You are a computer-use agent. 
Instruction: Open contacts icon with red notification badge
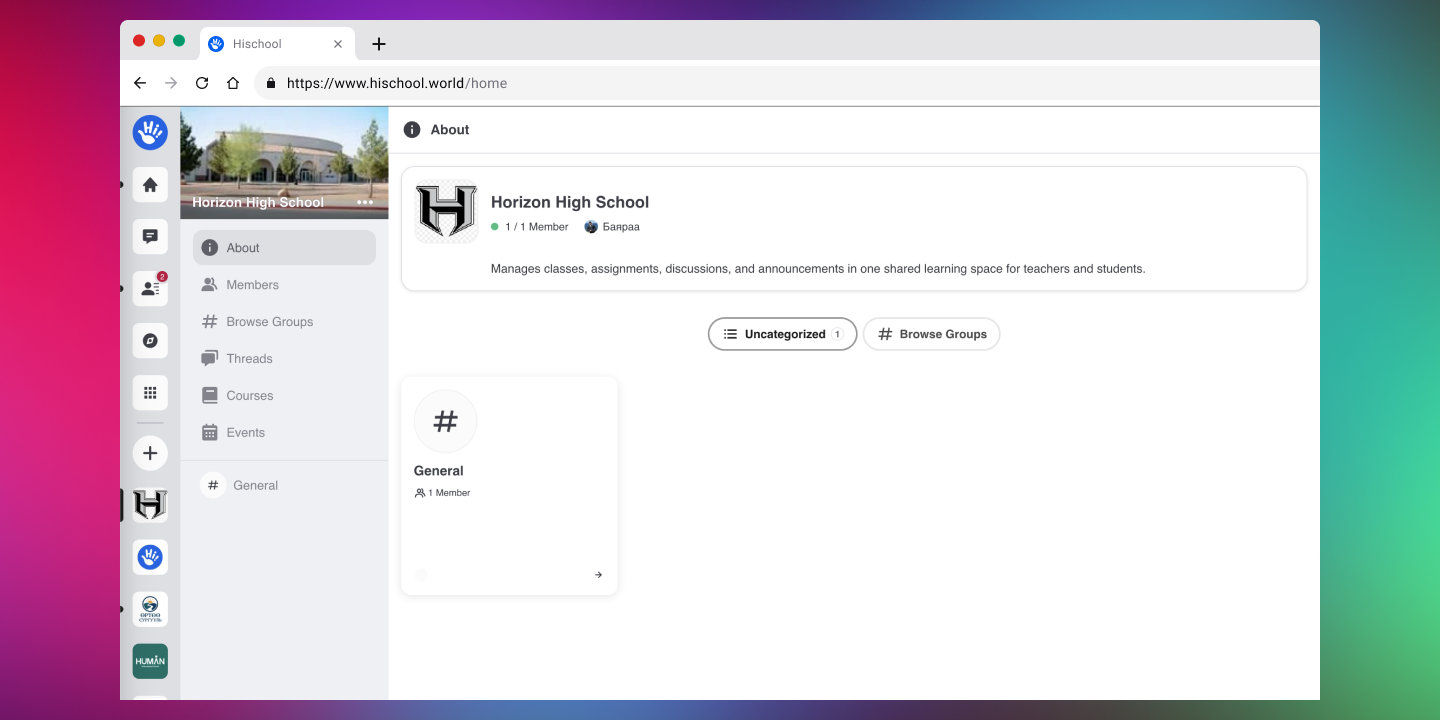[150, 289]
